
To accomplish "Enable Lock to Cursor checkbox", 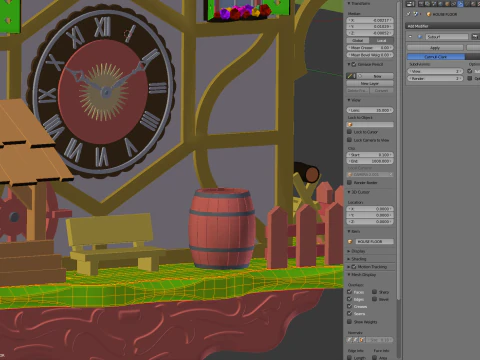I will pyautogui.click(x=349, y=132).
